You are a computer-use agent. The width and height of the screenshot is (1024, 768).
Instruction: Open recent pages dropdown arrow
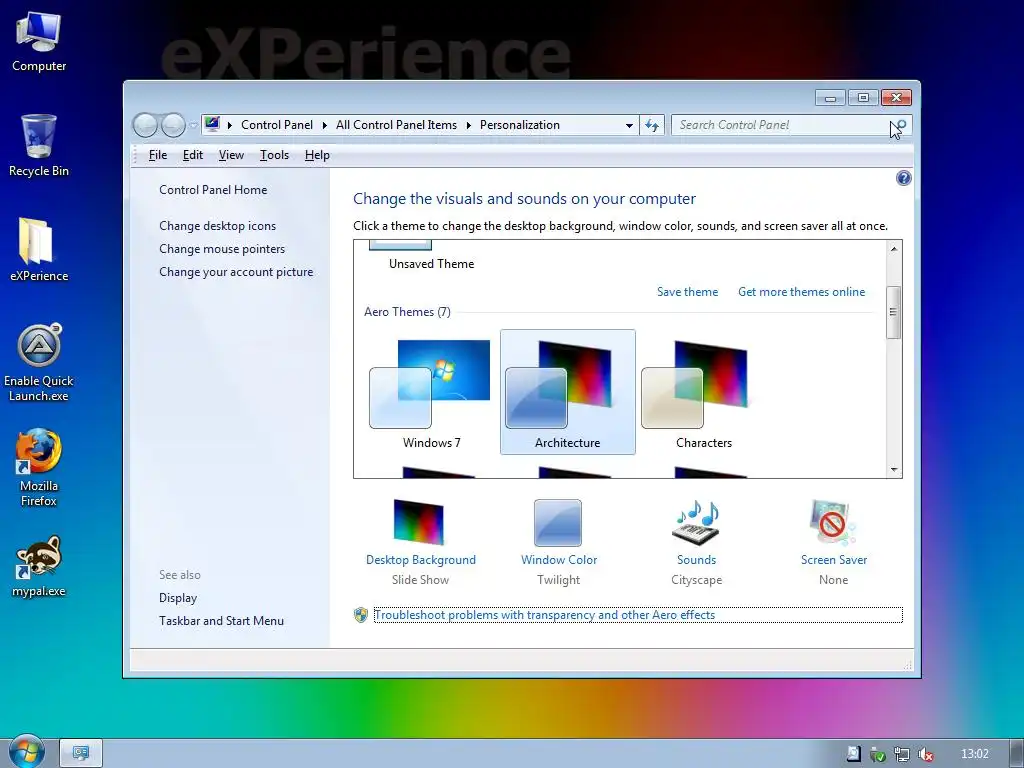[x=193, y=125]
